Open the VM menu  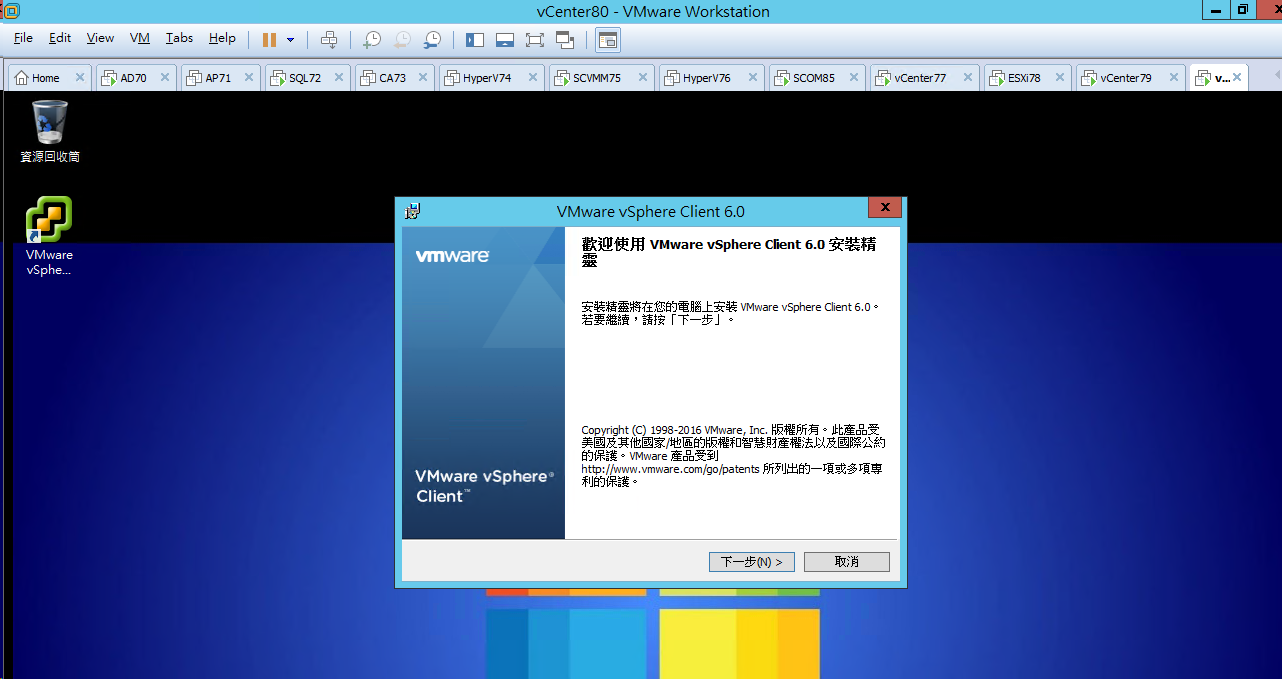[140, 38]
